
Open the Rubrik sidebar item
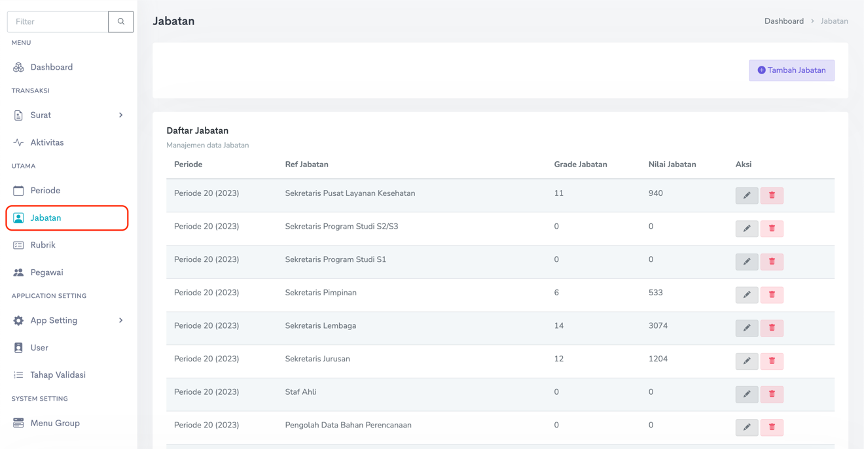point(43,244)
